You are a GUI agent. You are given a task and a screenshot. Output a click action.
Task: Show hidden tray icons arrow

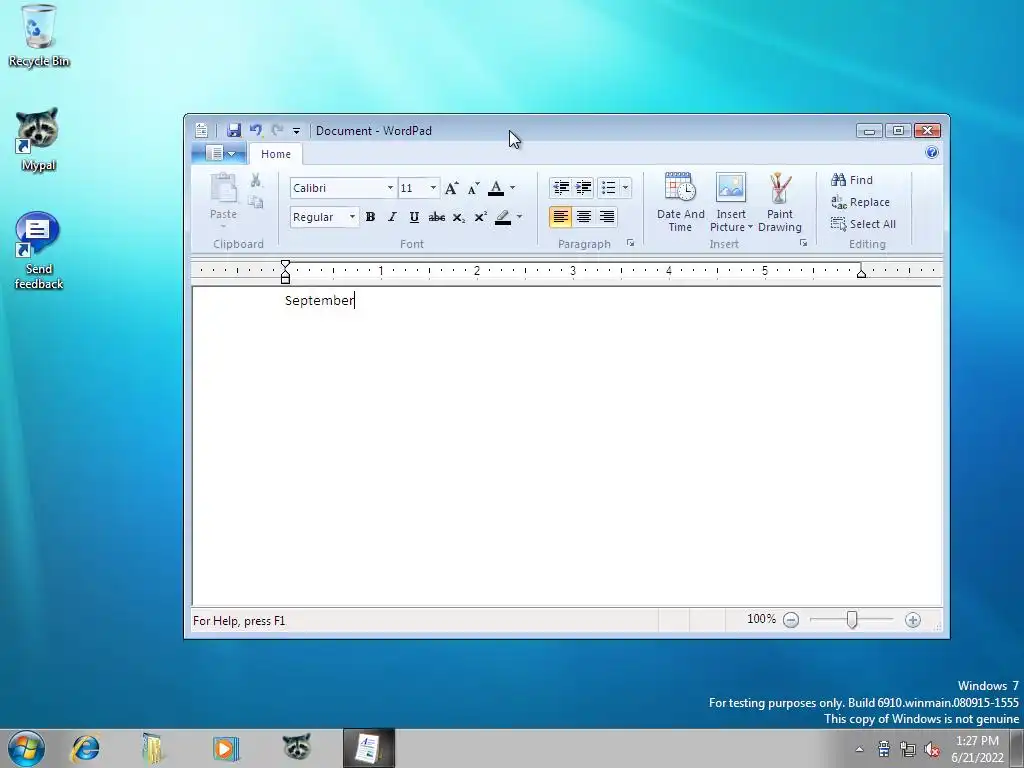click(x=859, y=749)
